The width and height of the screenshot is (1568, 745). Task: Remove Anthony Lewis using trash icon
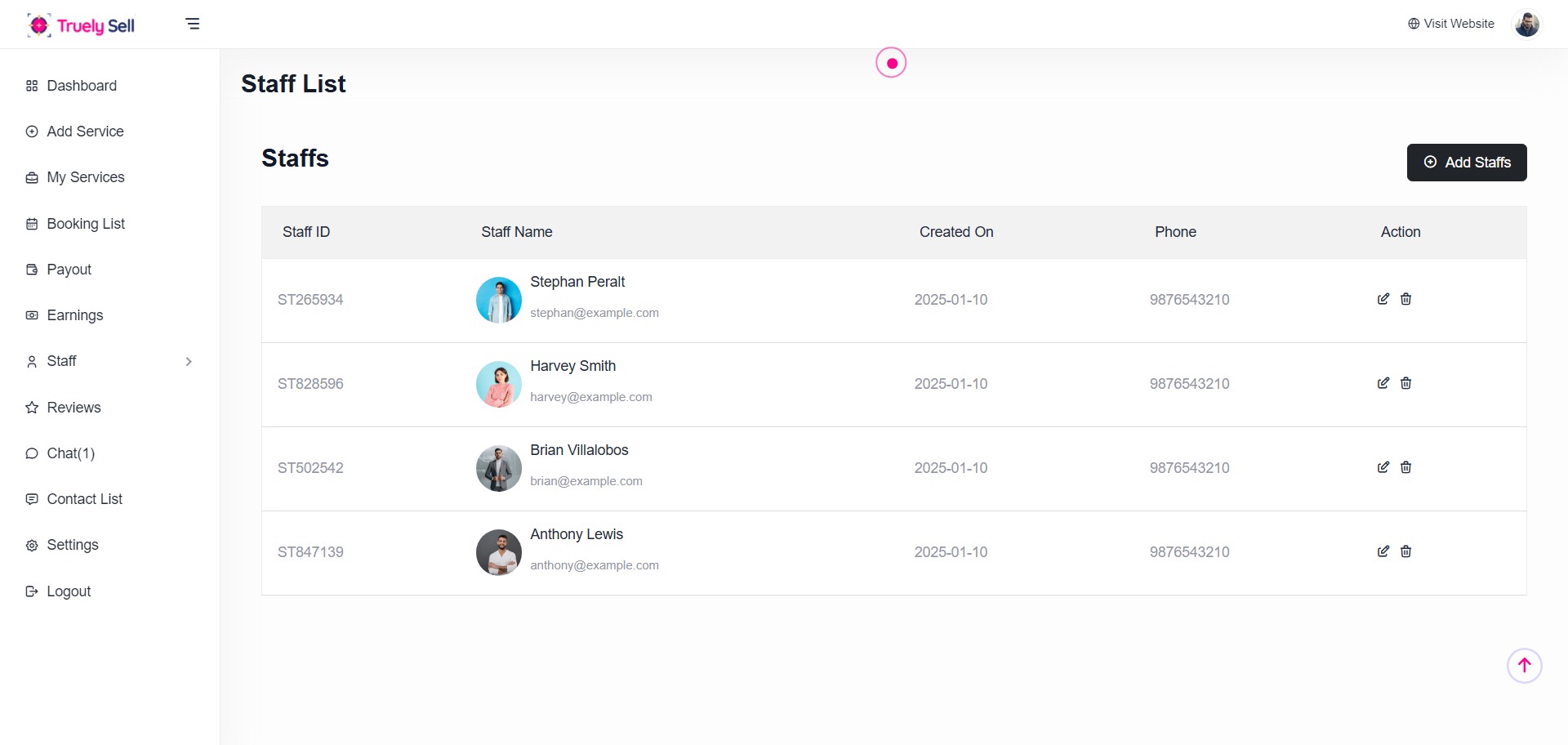pos(1405,551)
